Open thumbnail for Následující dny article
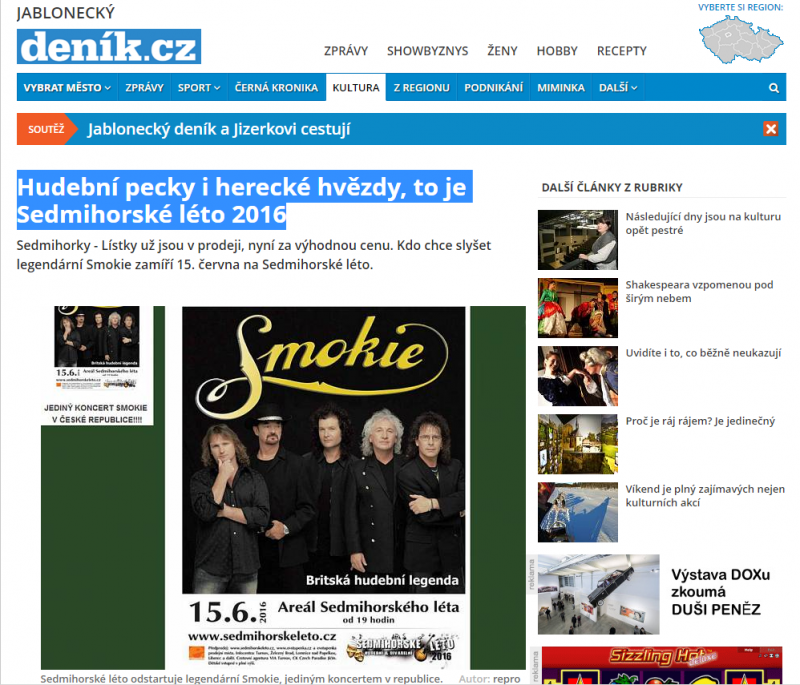800x685 pixels. [x=578, y=240]
